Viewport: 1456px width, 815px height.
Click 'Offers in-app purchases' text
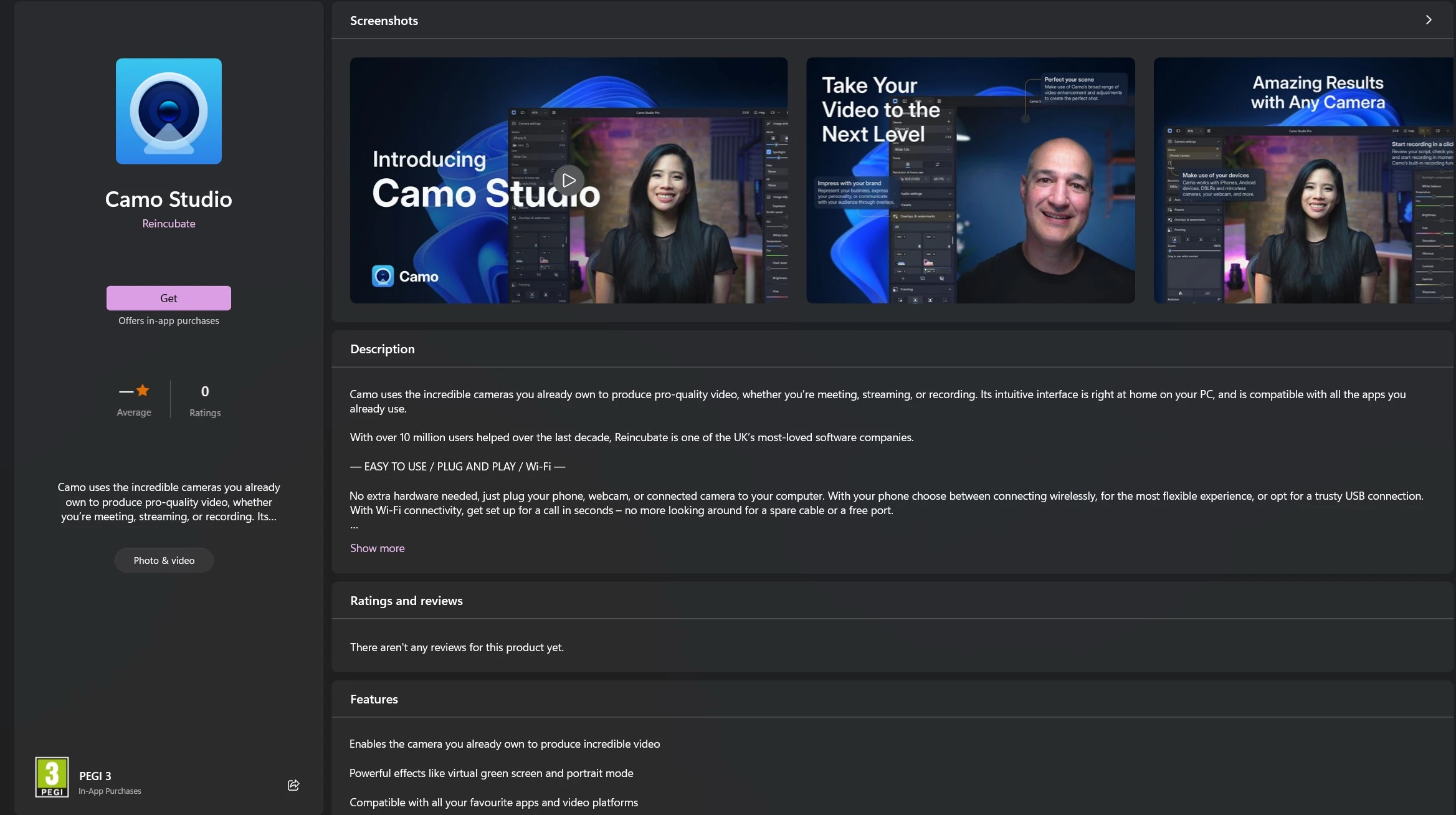(x=169, y=321)
